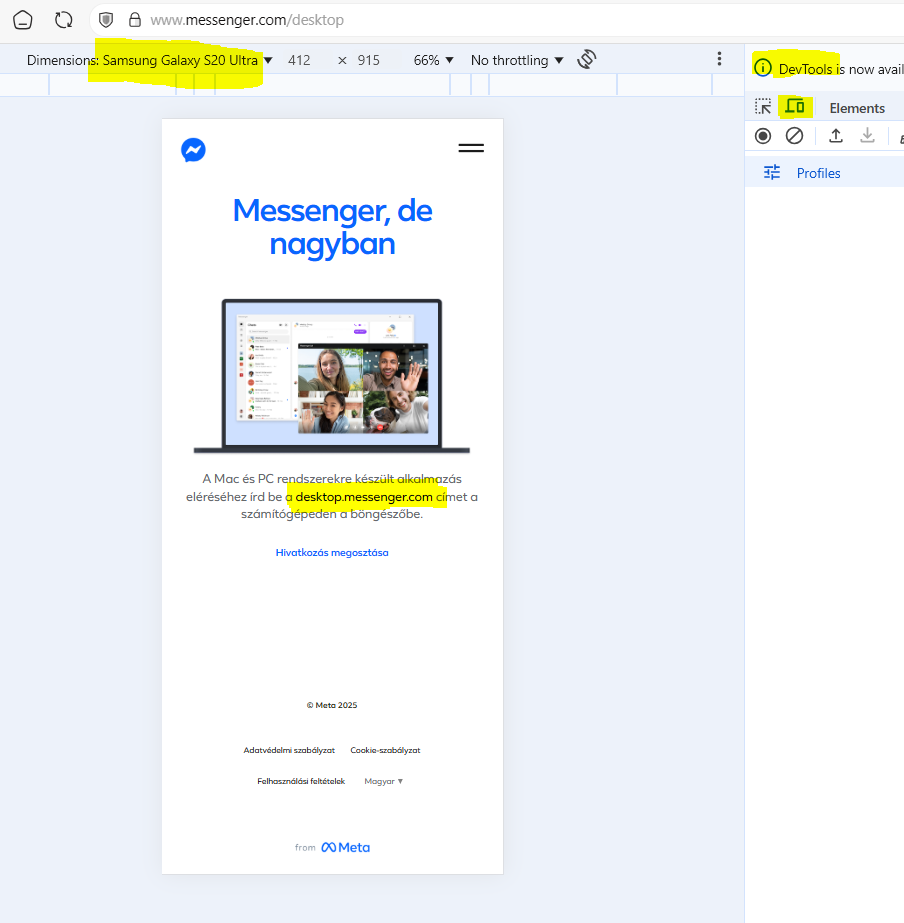Viewport: 904px width, 923px height.
Task: Load profile with upload icon
Action: (x=836, y=136)
